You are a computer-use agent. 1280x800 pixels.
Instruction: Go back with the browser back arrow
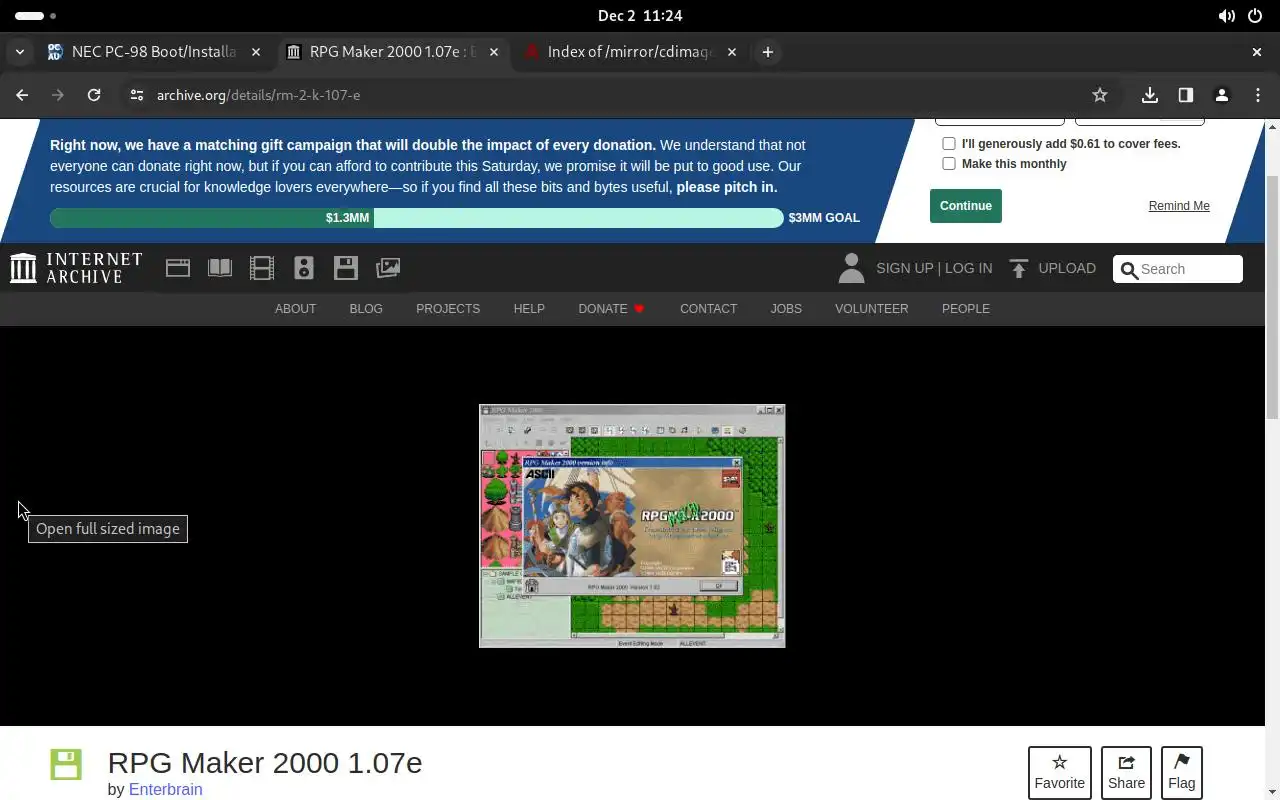click(22, 95)
